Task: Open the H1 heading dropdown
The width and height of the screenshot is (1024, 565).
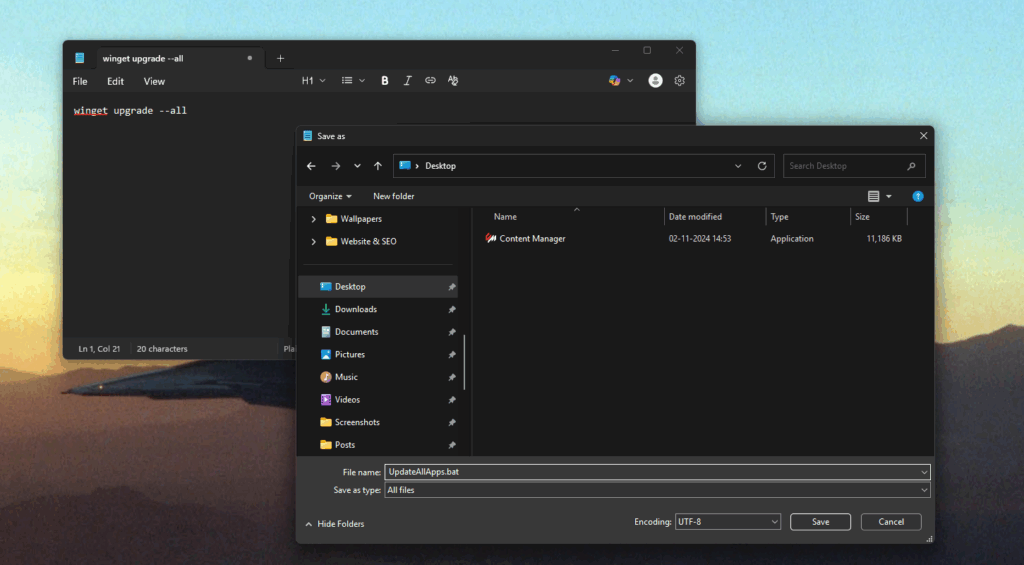Action: (x=313, y=81)
